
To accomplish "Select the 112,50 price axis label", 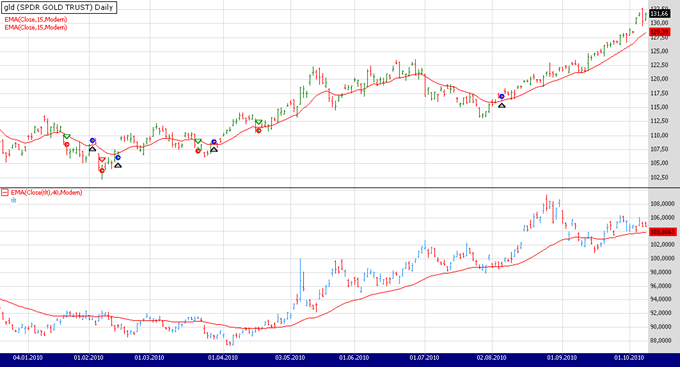I will 659,121.
